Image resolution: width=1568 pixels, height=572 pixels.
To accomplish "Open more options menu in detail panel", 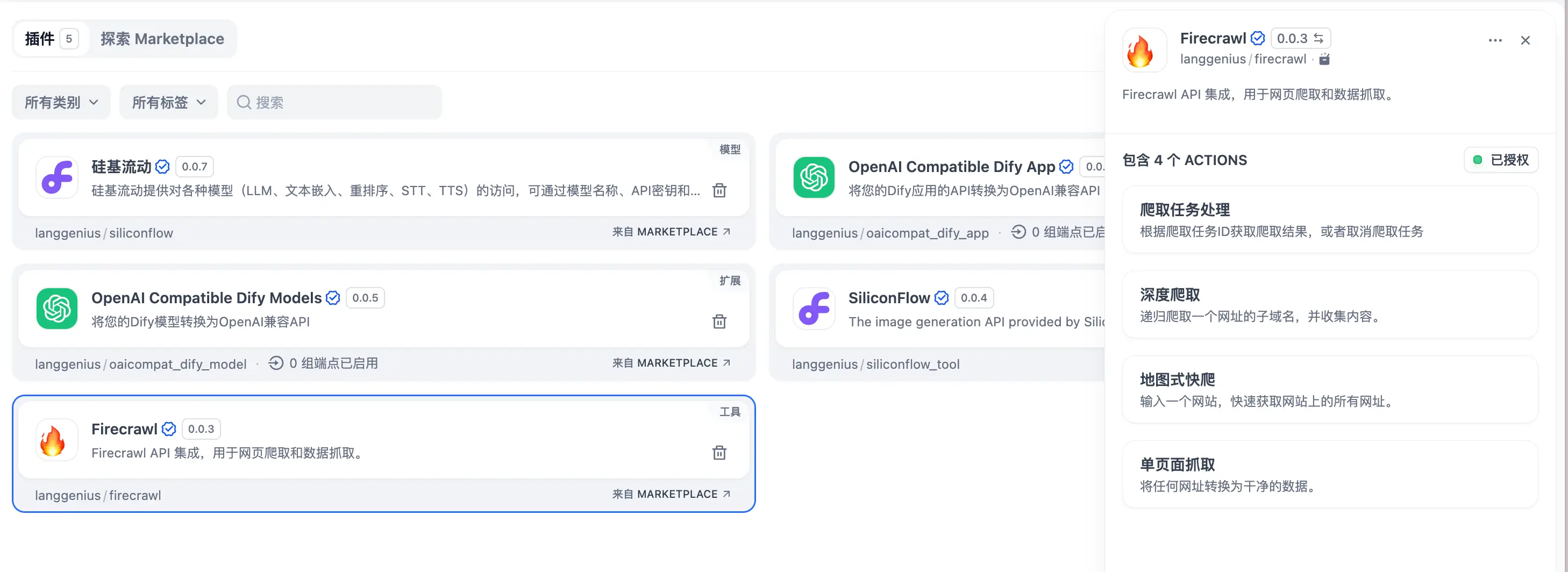I will click(1495, 40).
